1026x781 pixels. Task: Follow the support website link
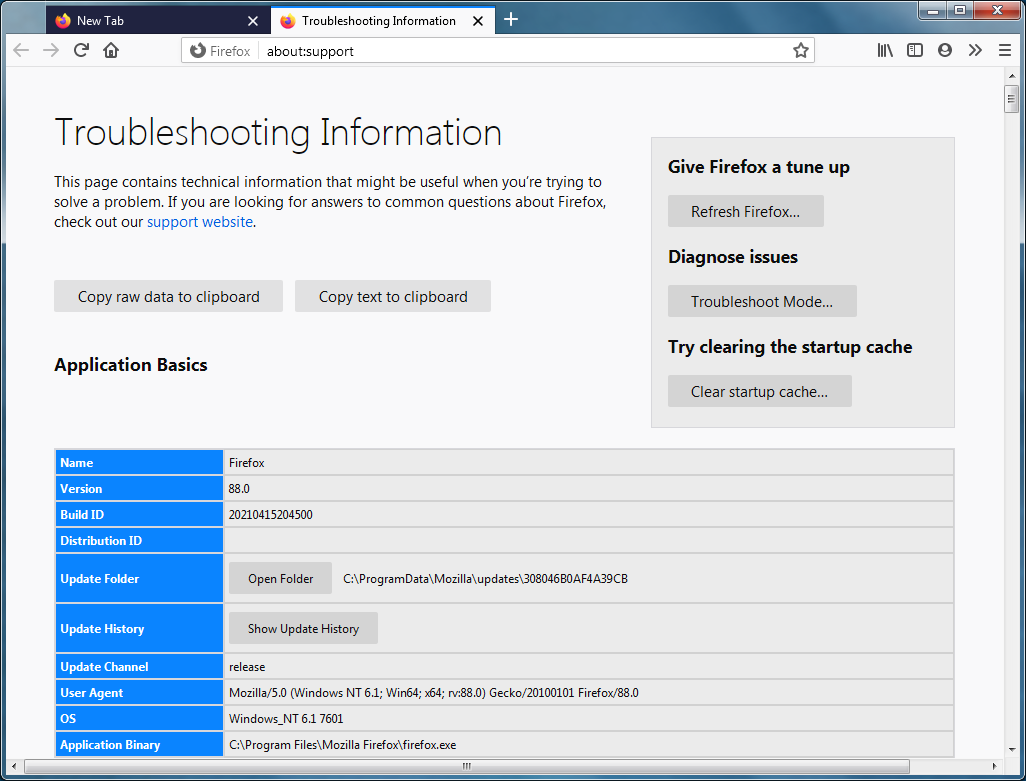click(199, 222)
